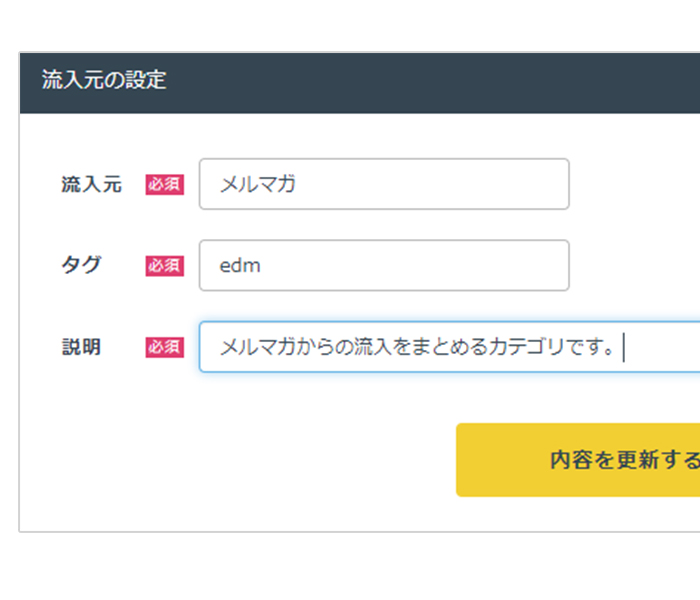Screen dimensions: 700x600
Task: Select the 説明 description text field
Action: (x=450, y=347)
